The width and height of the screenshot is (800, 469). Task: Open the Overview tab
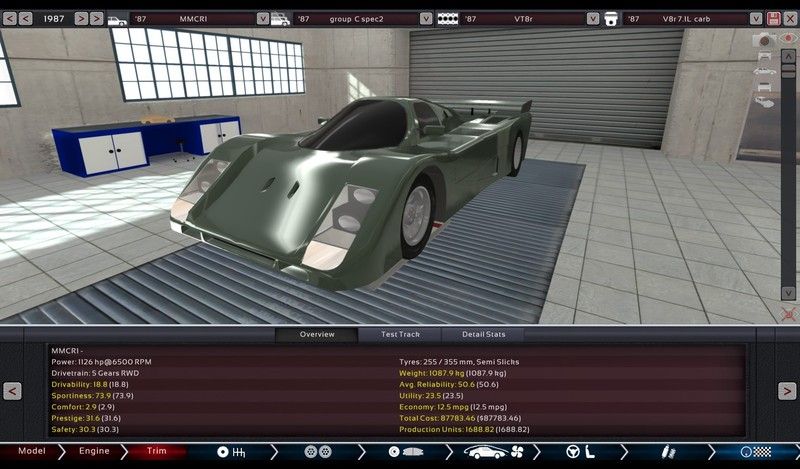[317, 334]
